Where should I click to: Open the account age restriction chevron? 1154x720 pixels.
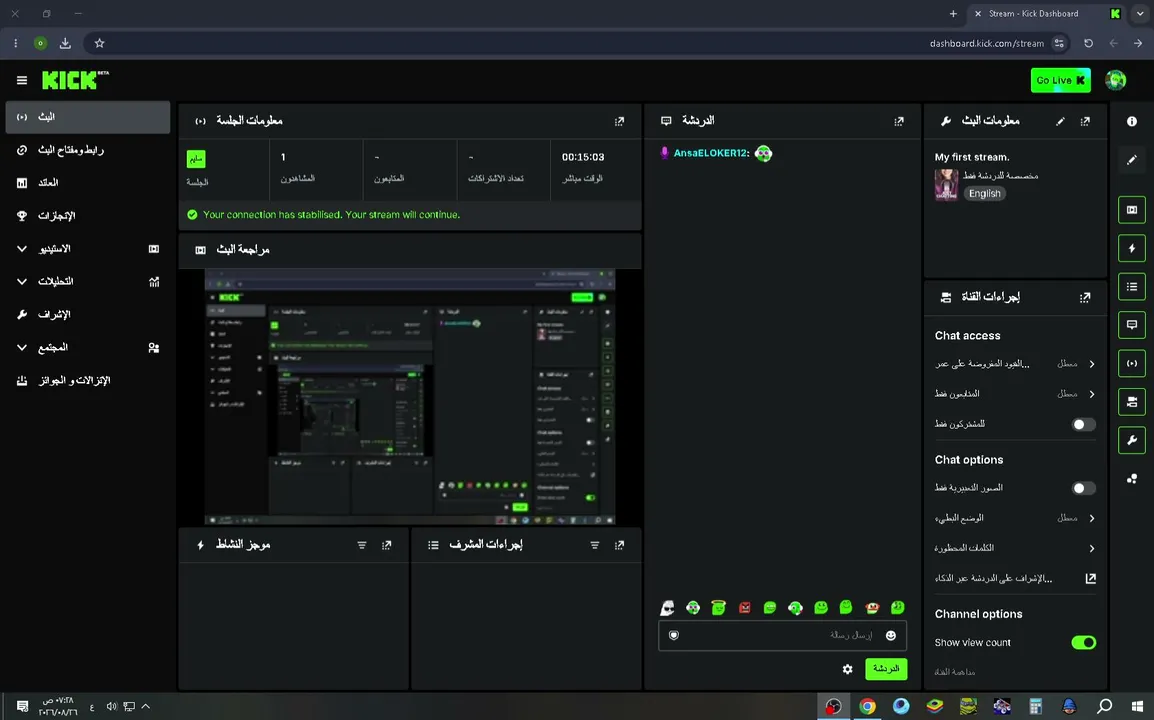[1091, 364]
